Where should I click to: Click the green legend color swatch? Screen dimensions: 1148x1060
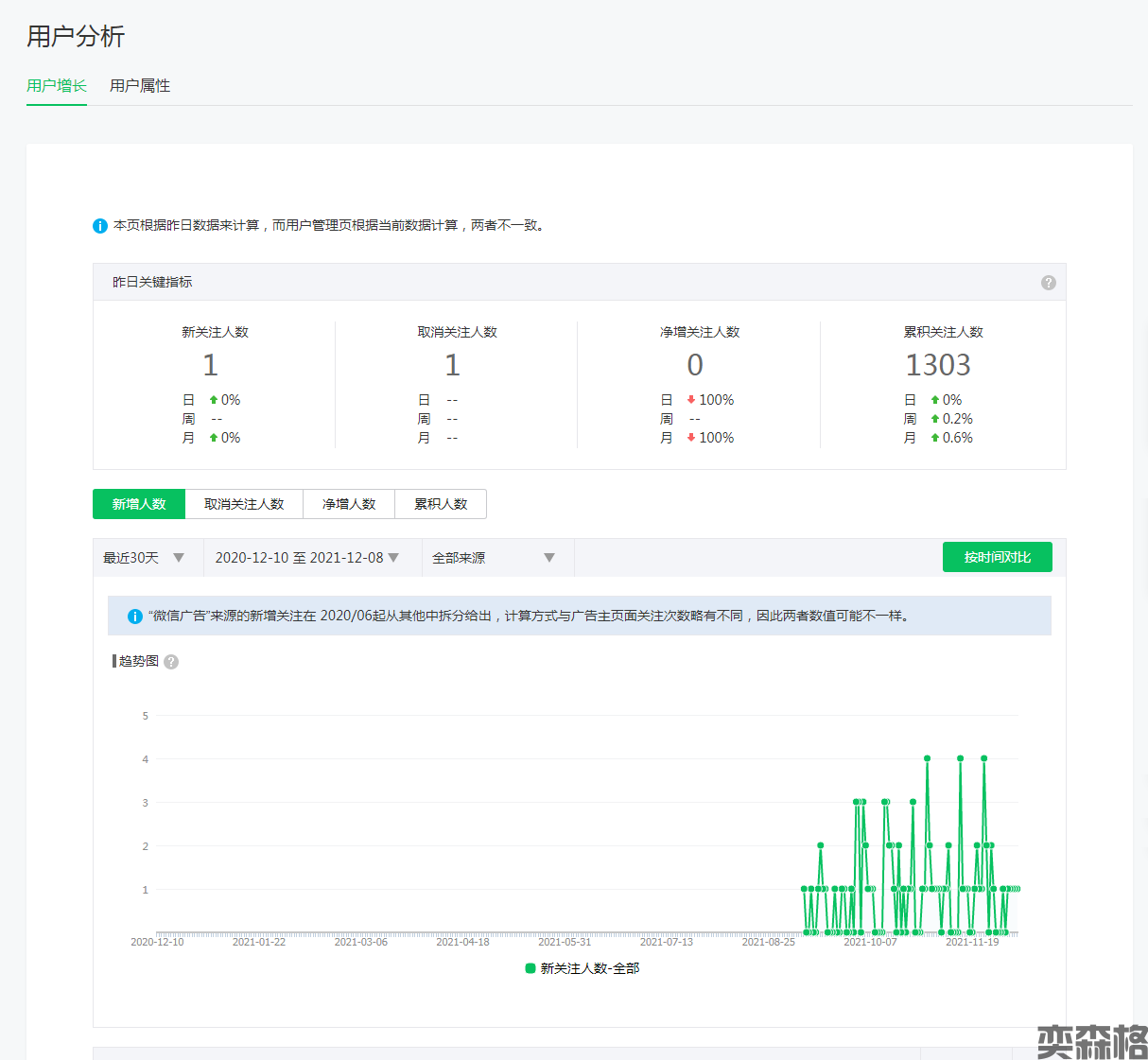[x=531, y=968]
